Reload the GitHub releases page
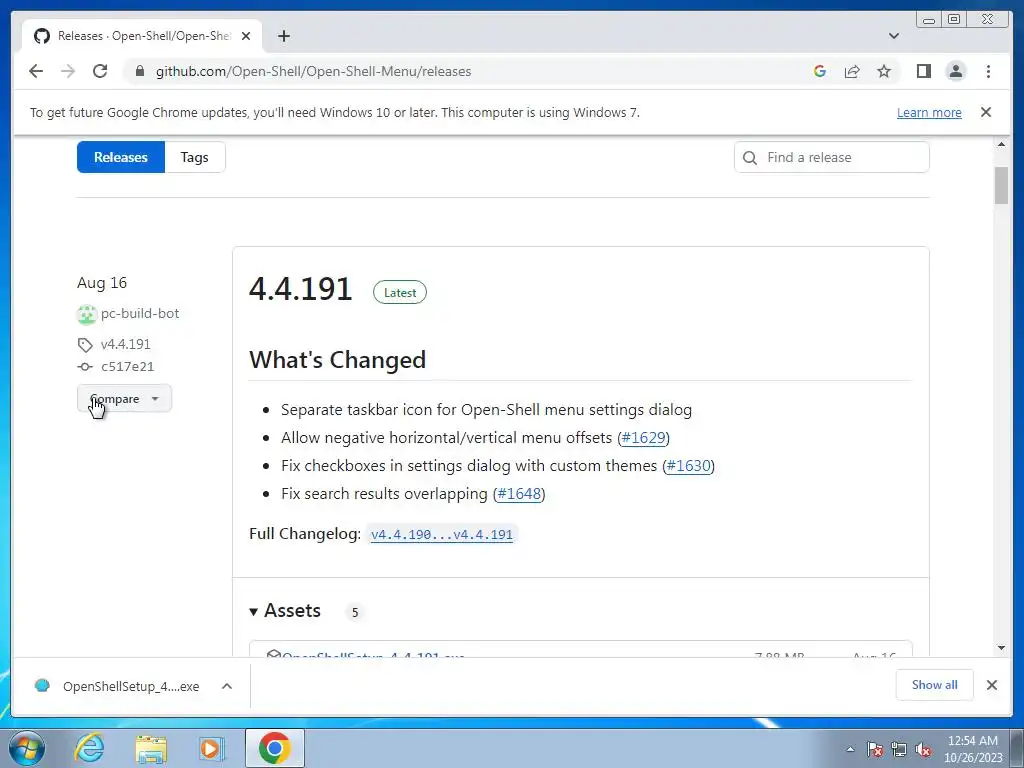This screenshot has height=768, width=1024. (100, 71)
